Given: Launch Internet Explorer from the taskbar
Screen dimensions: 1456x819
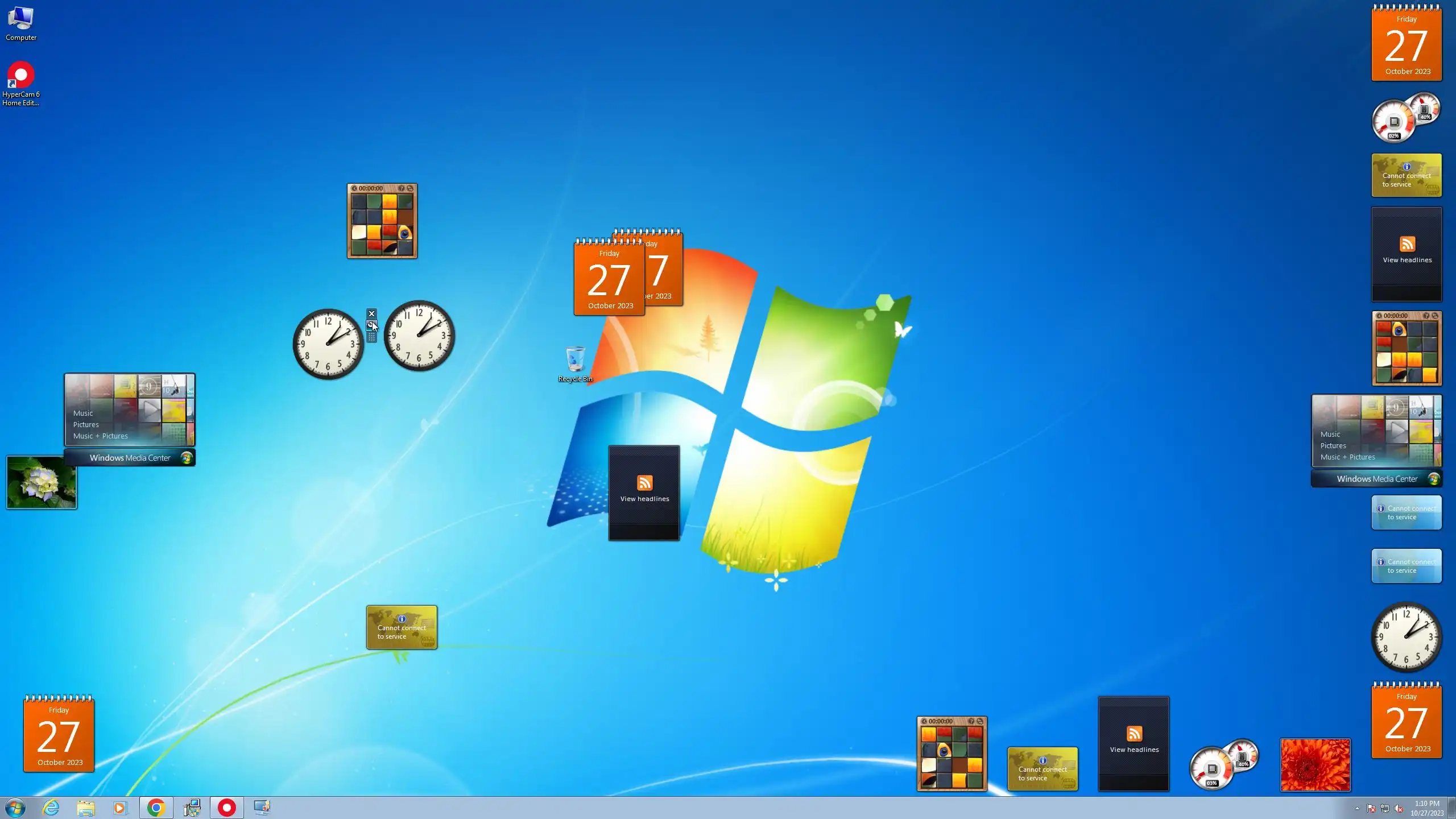Looking at the screenshot, I should click(51, 807).
